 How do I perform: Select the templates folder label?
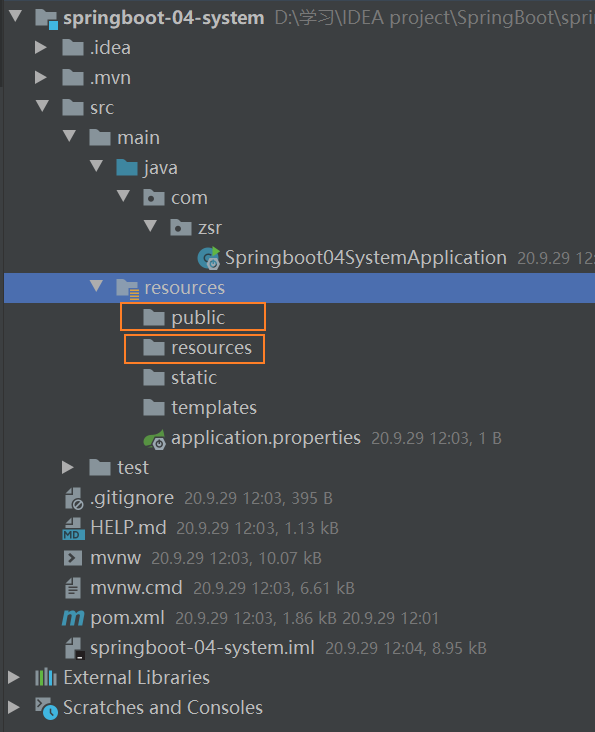[214, 408]
